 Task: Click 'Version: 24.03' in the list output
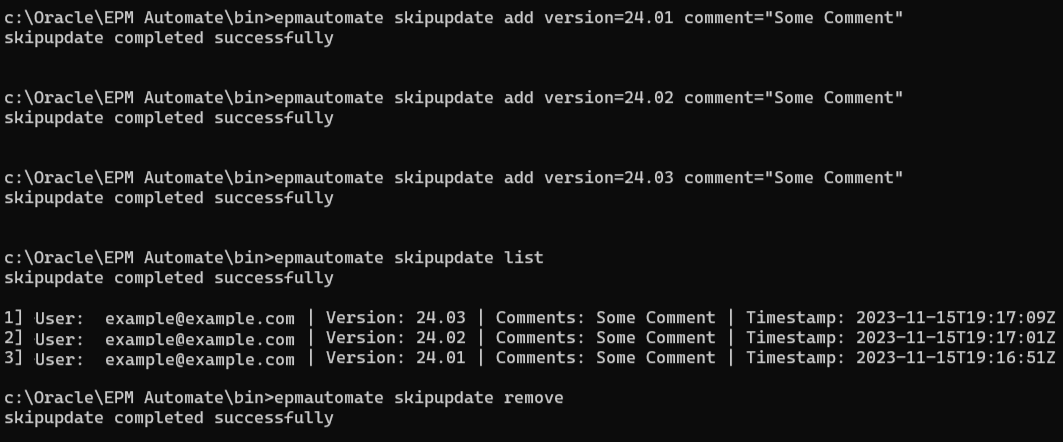pyautogui.click(x=396, y=318)
